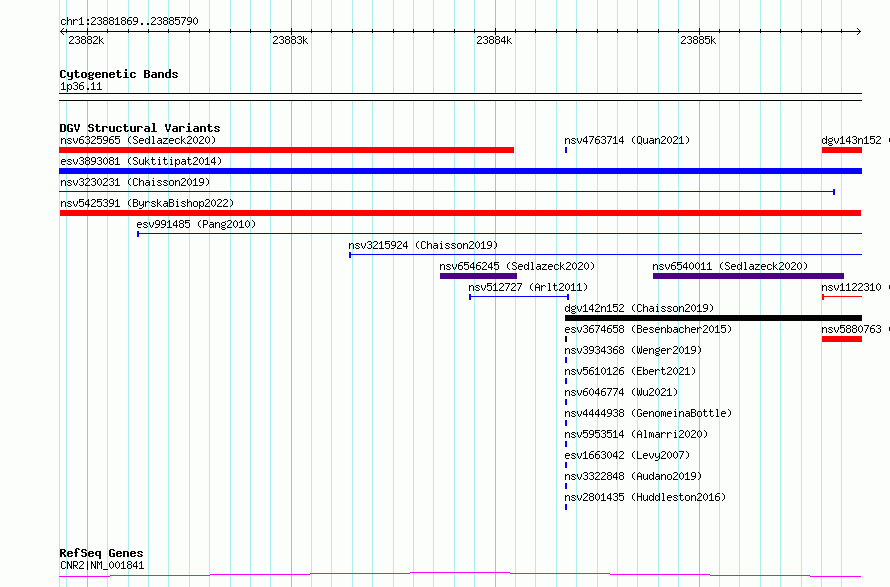Click the RefSeq Genes track heading
Viewport: 890px width, 587px height.
coord(101,553)
